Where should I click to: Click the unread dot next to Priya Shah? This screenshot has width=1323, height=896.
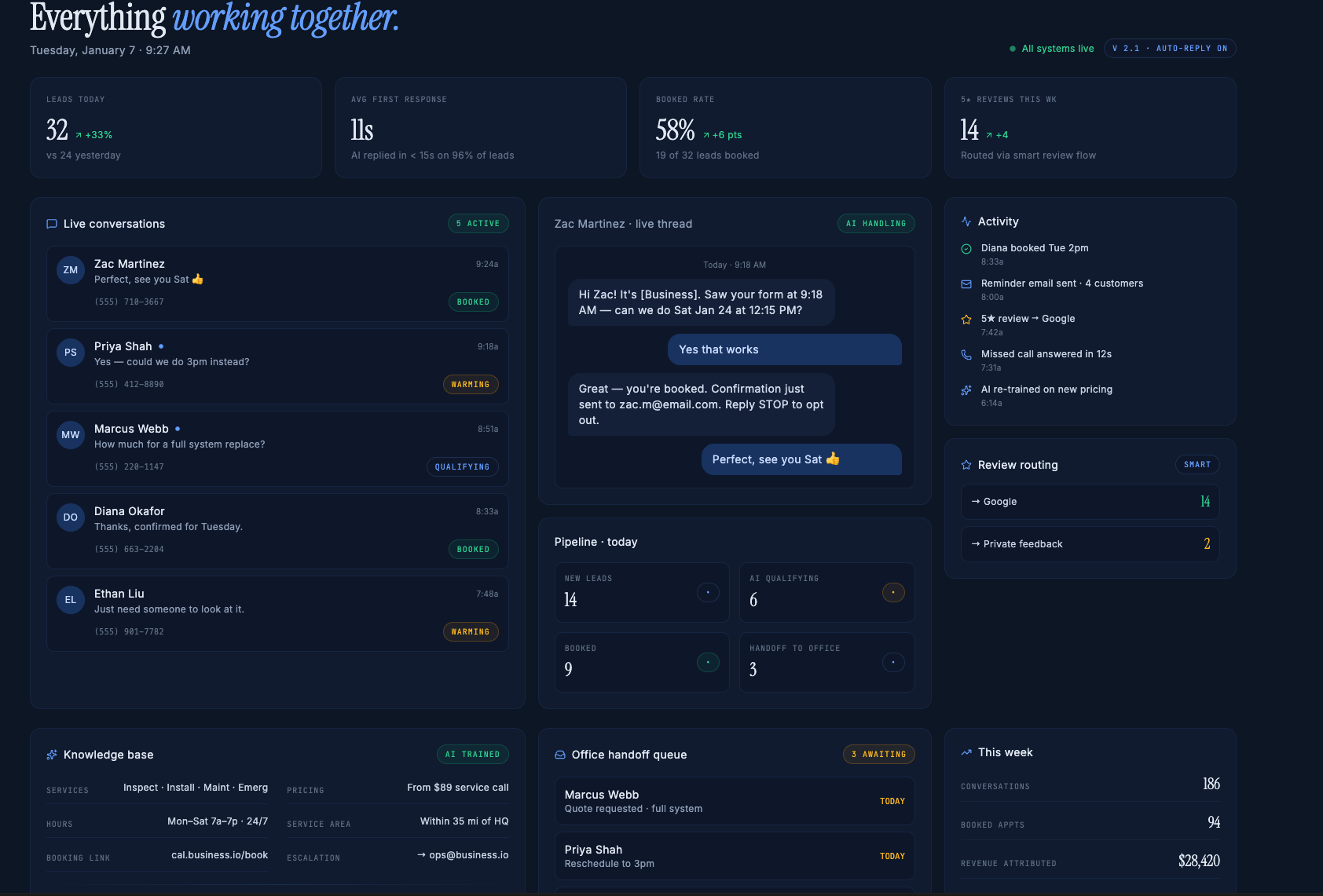coord(161,346)
